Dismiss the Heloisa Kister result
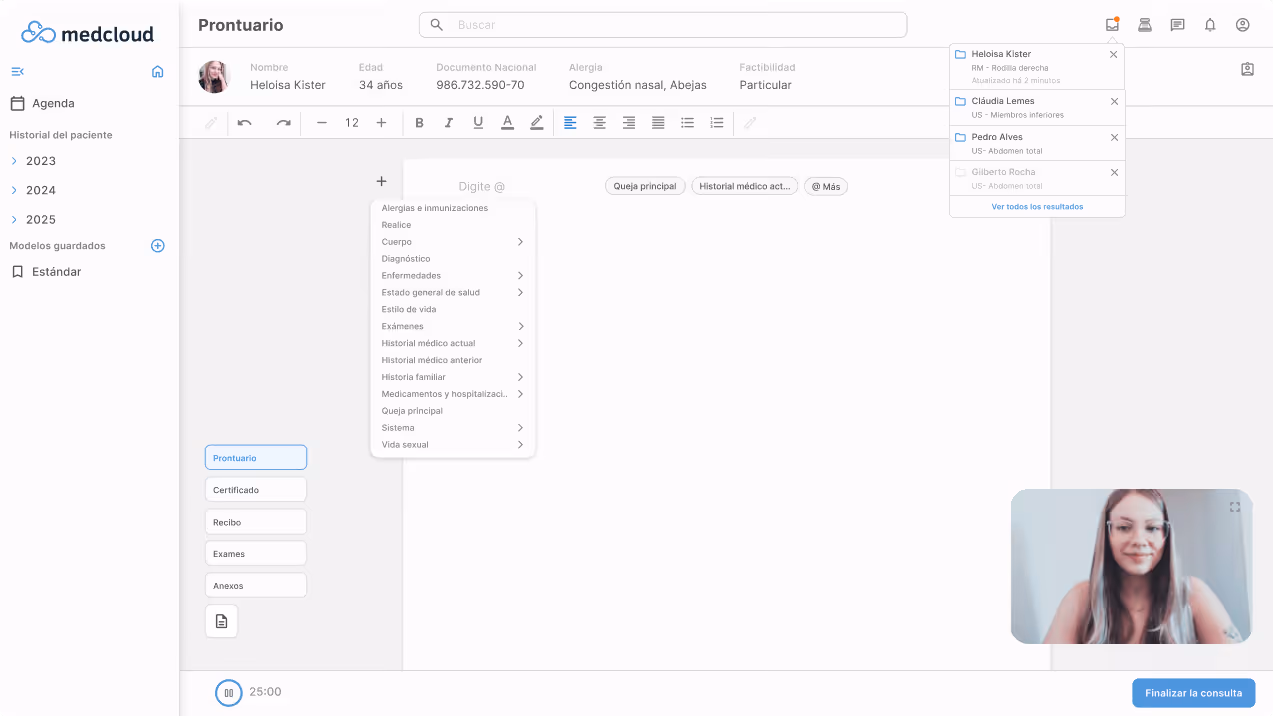Screen dimensions: 1273x716 [1114, 55]
